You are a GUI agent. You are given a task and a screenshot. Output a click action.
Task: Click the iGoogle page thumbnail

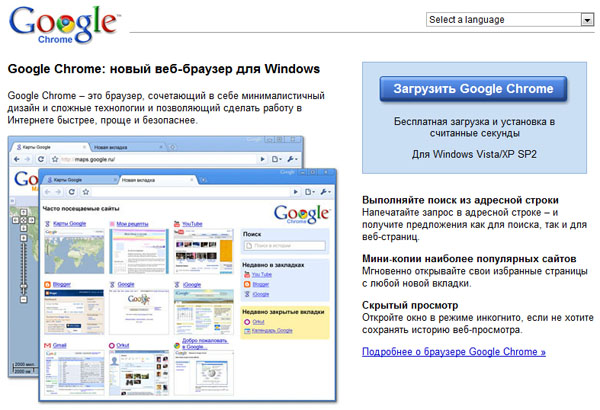coord(203,312)
